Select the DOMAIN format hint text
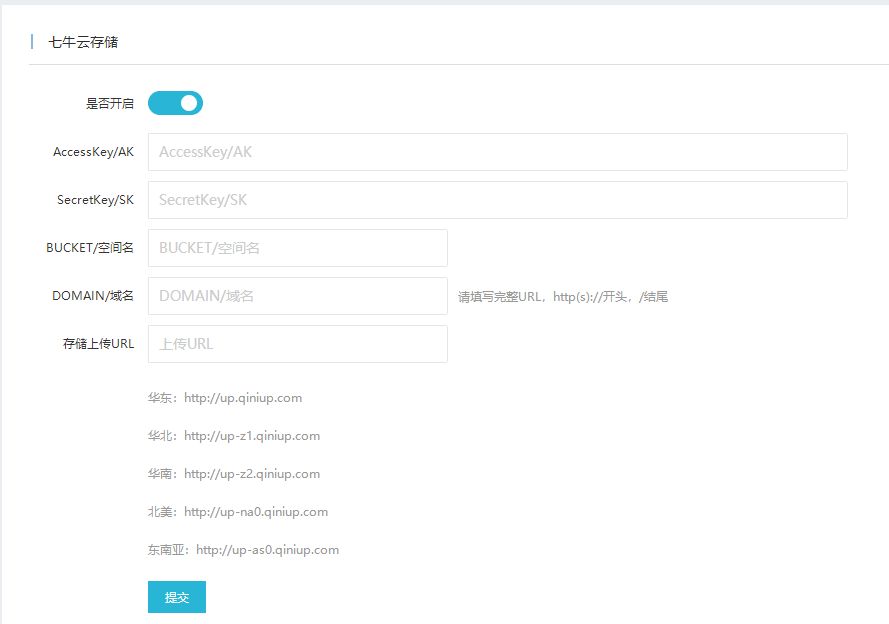The height and width of the screenshot is (624, 889). (x=560, y=295)
